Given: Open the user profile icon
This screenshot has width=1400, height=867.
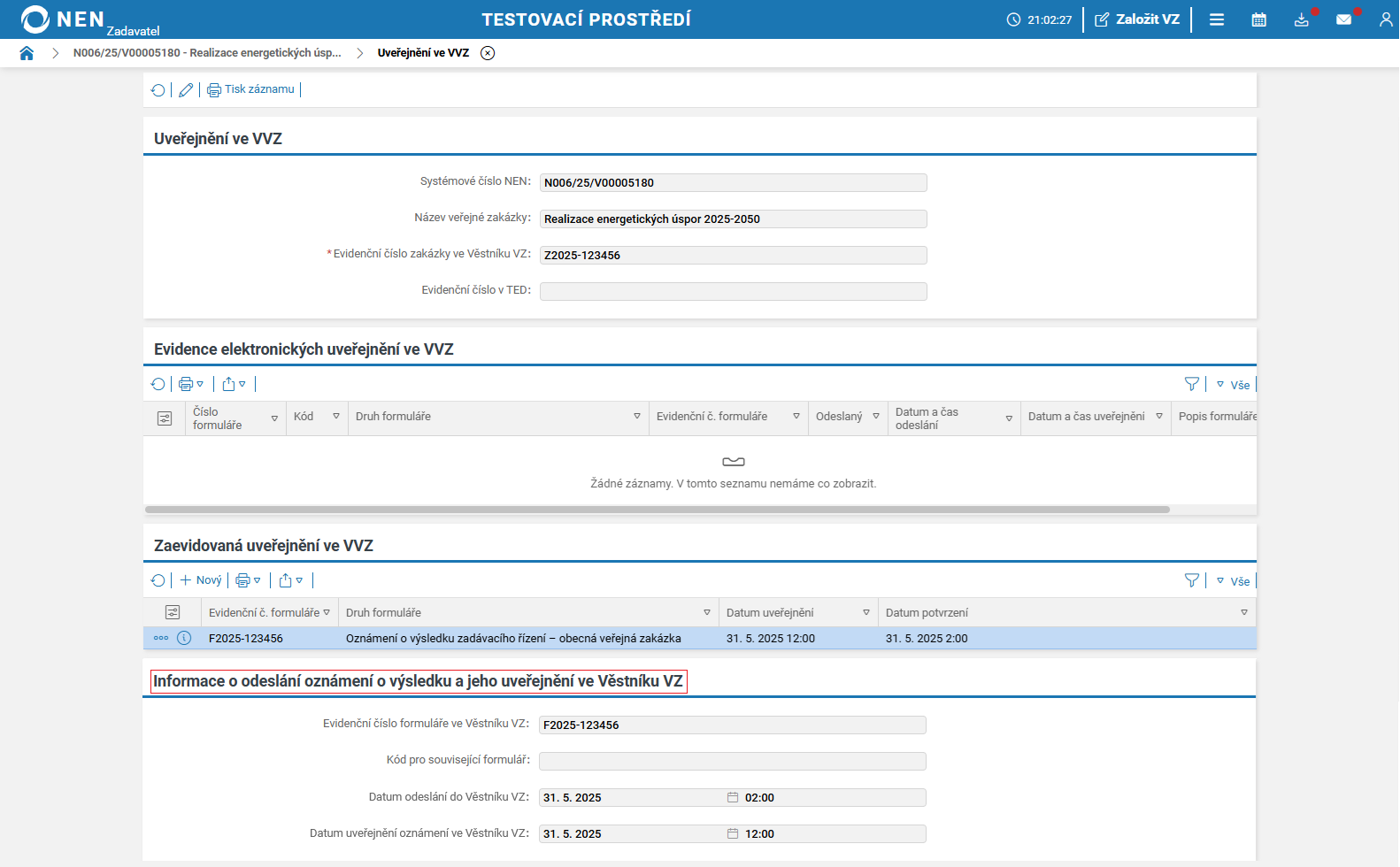Looking at the screenshot, I should coord(1386,19).
